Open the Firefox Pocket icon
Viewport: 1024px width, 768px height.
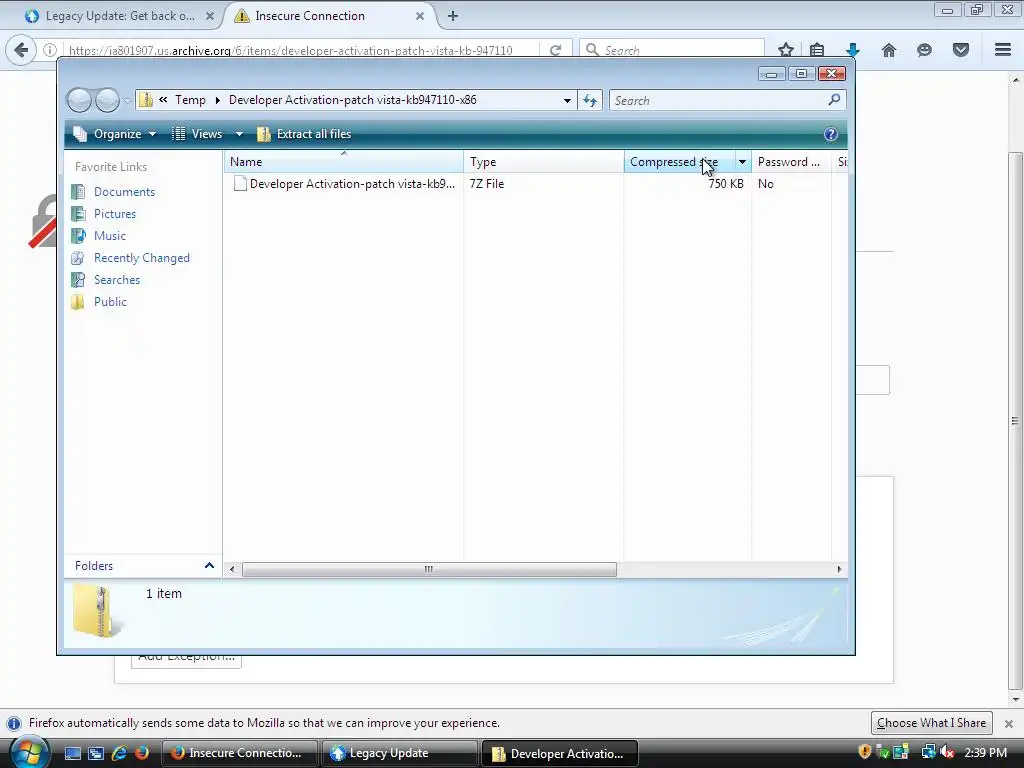click(x=961, y=50)
